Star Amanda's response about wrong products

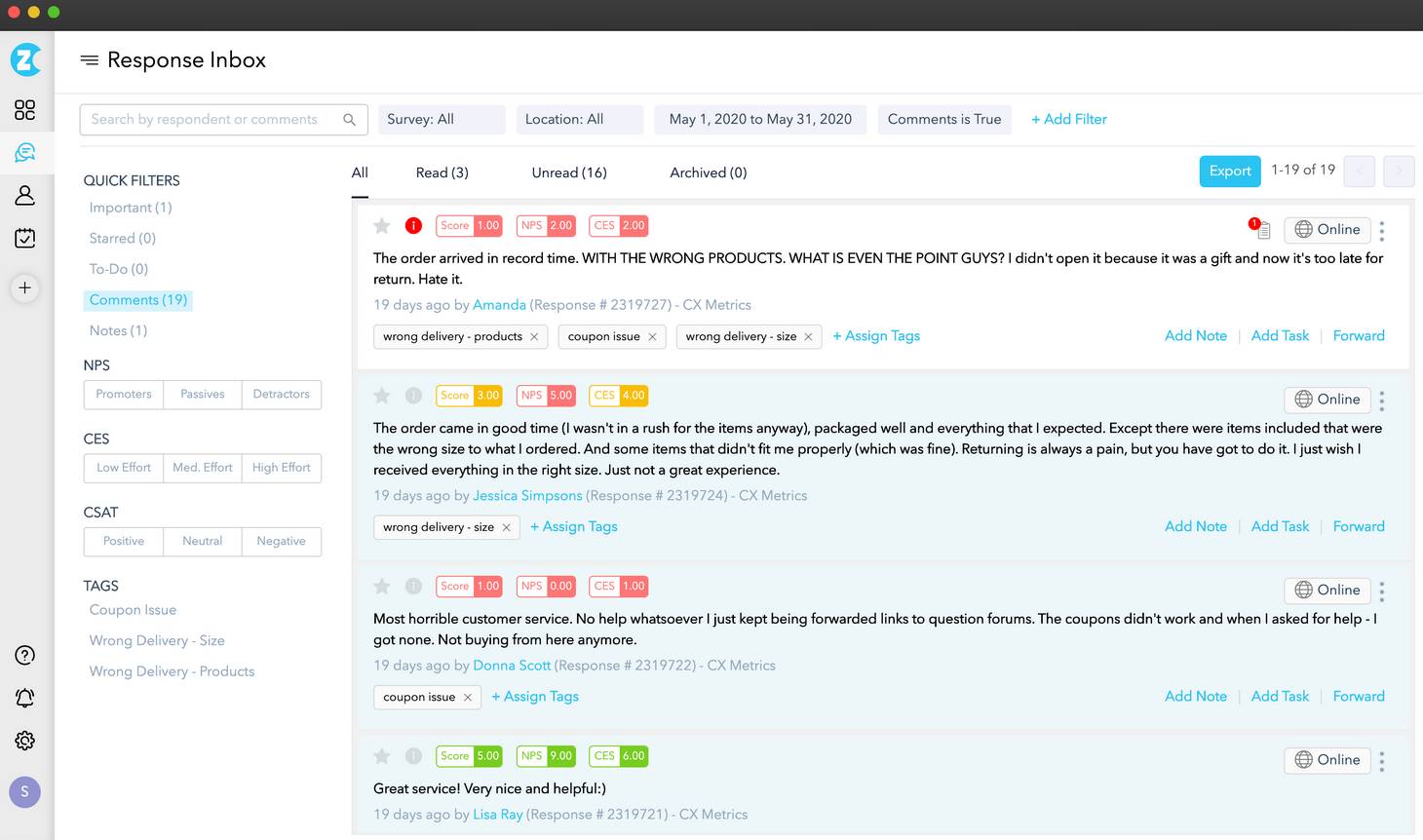click(381, 225)
